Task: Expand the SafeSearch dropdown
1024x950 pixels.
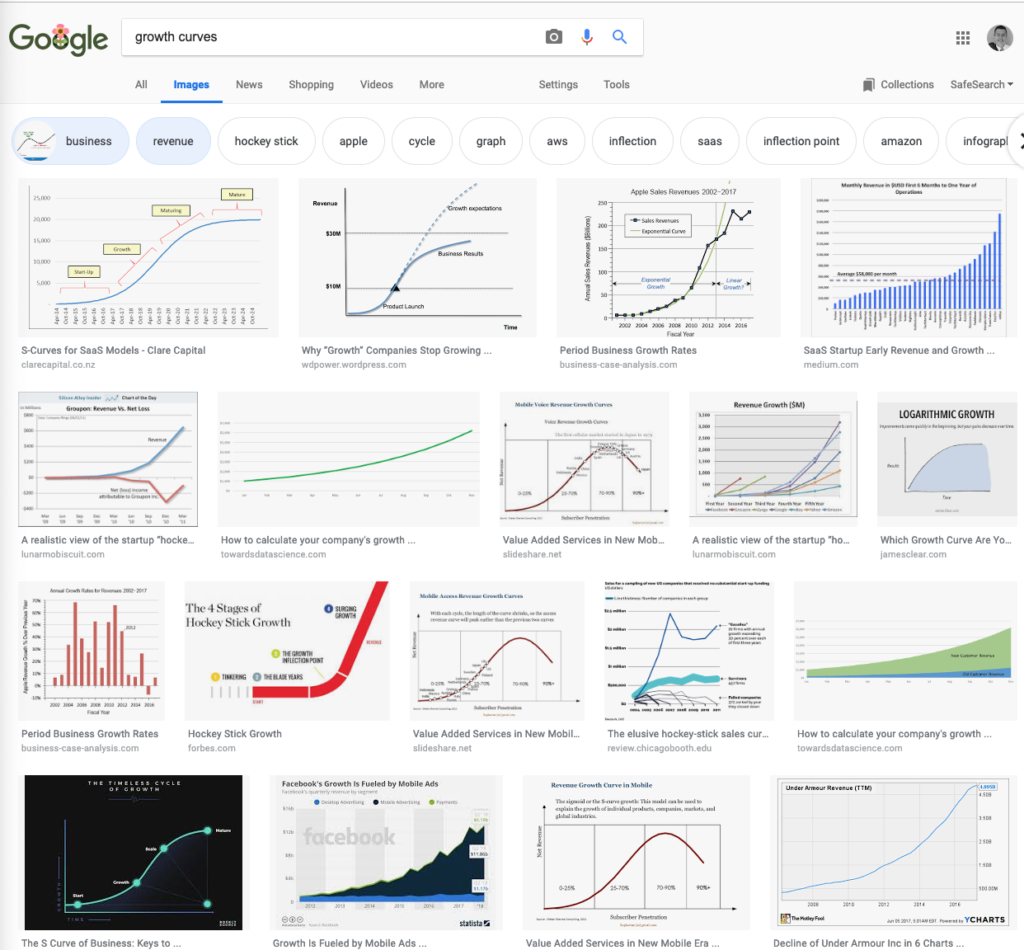Action: tap(982, 84)
